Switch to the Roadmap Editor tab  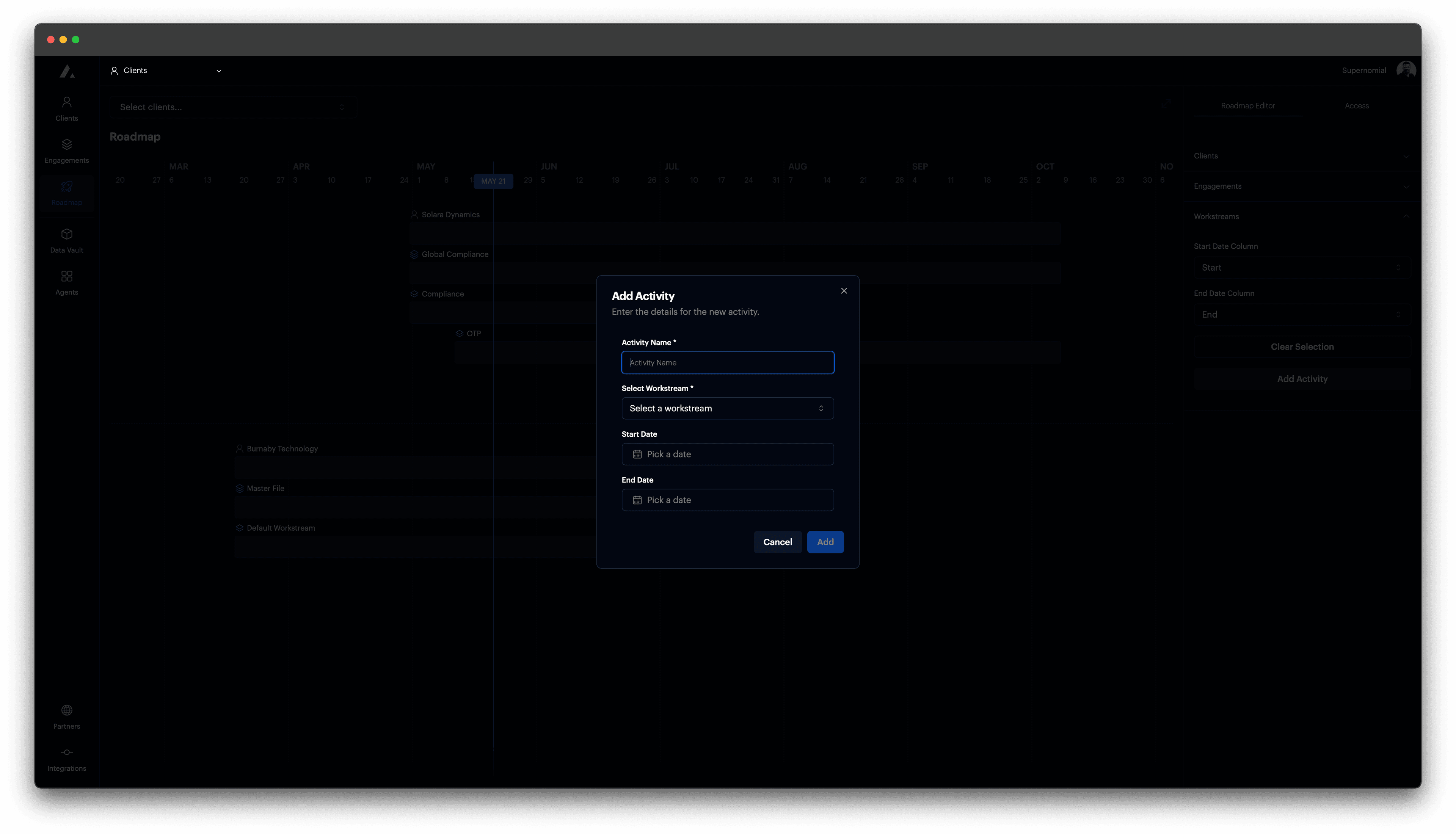click(x=1247, y=105)
